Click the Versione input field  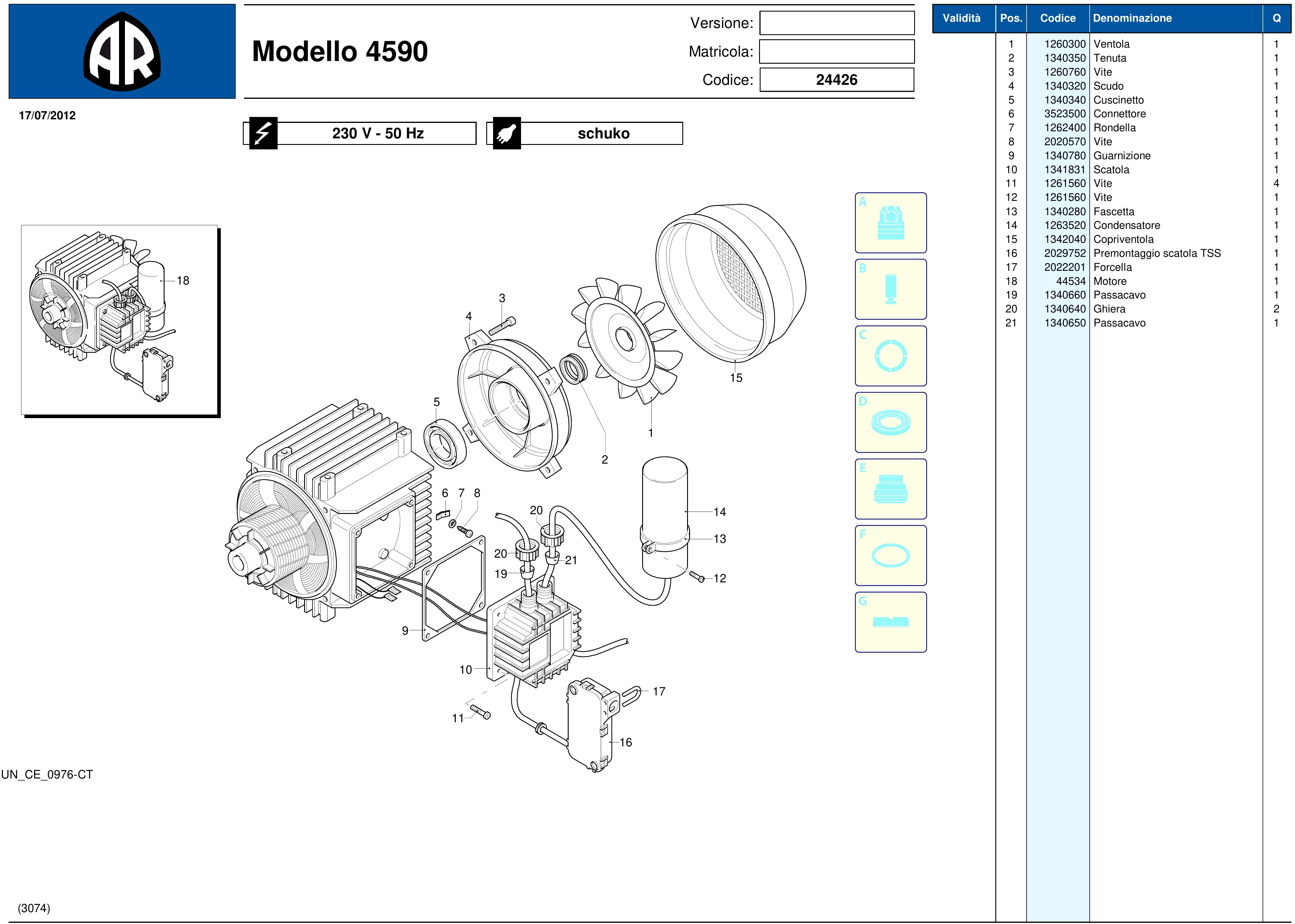coord(836,23)
